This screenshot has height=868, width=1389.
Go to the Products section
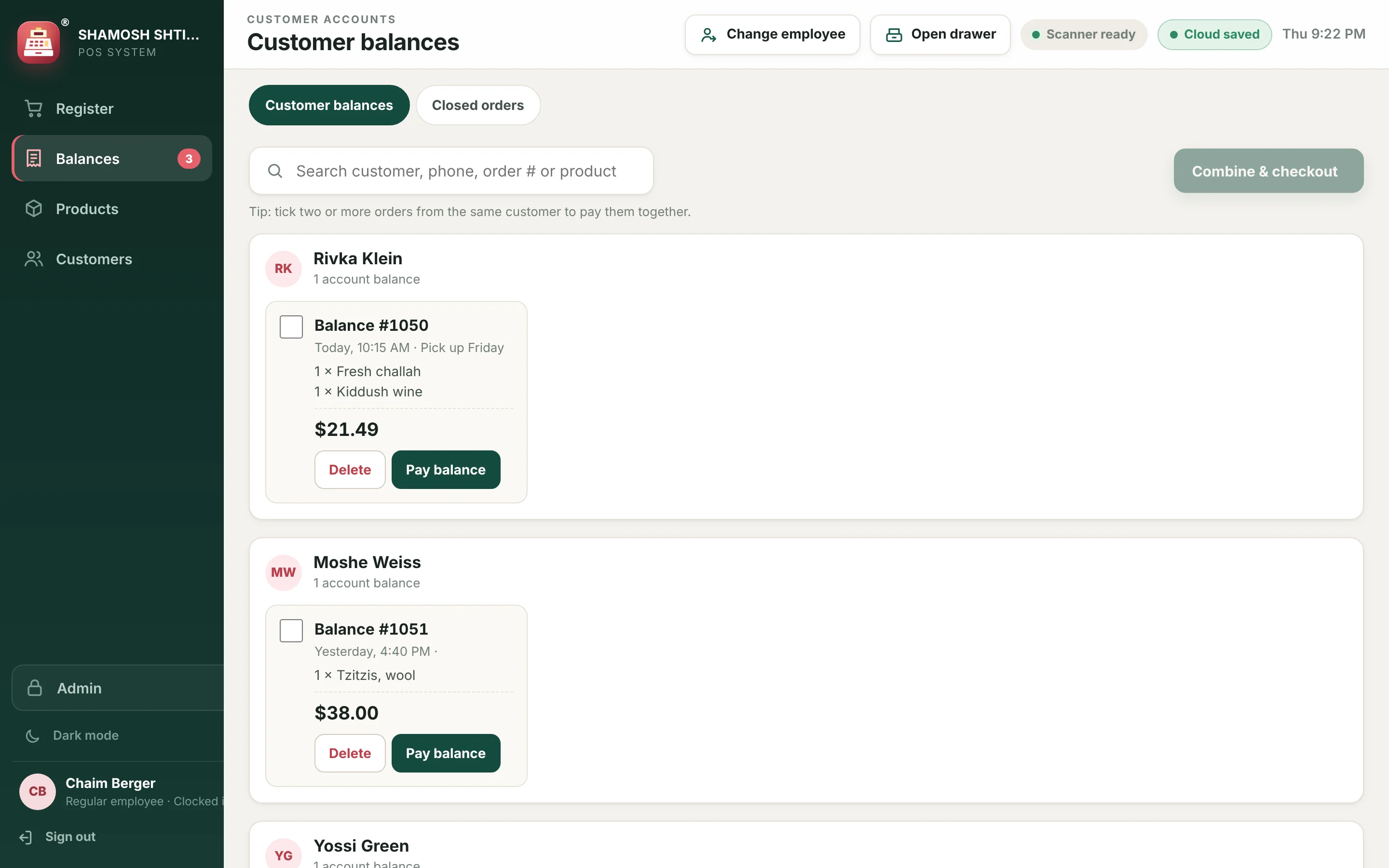click(x=112, y=208)
